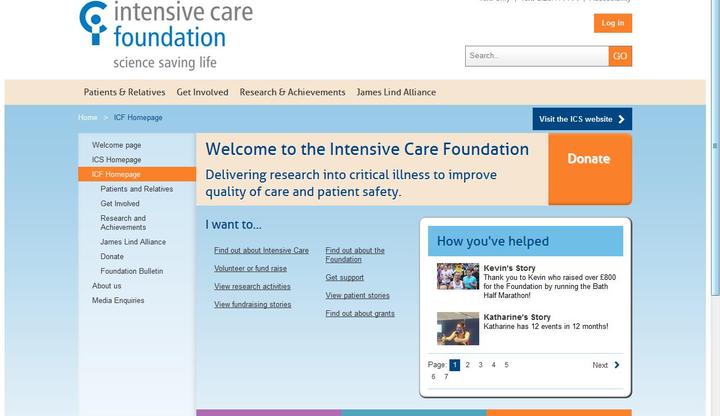
Task: Click the Next pagination arrow
Action: (617, 365)
